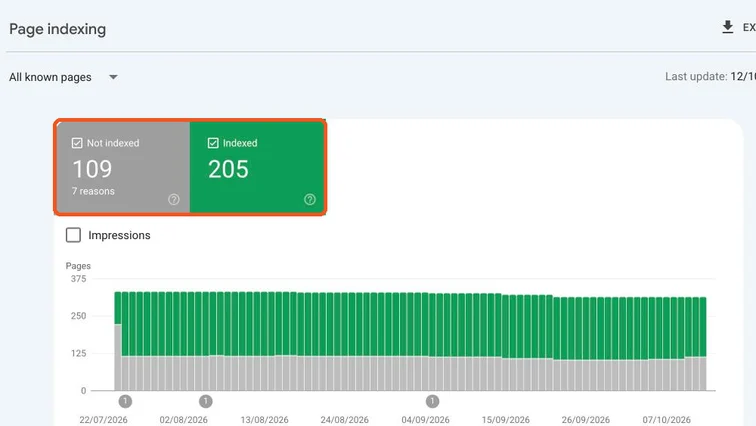Uncheck the Not indexed checkbox
This screenshot has height=426, width=756.
77,143
